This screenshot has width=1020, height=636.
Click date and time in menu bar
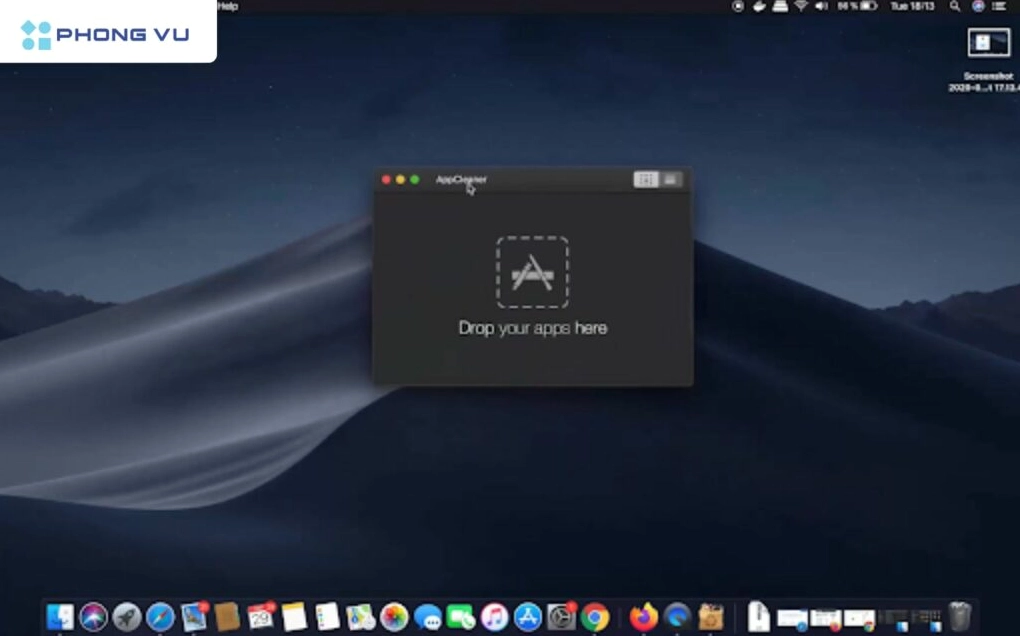coord(912,7)
